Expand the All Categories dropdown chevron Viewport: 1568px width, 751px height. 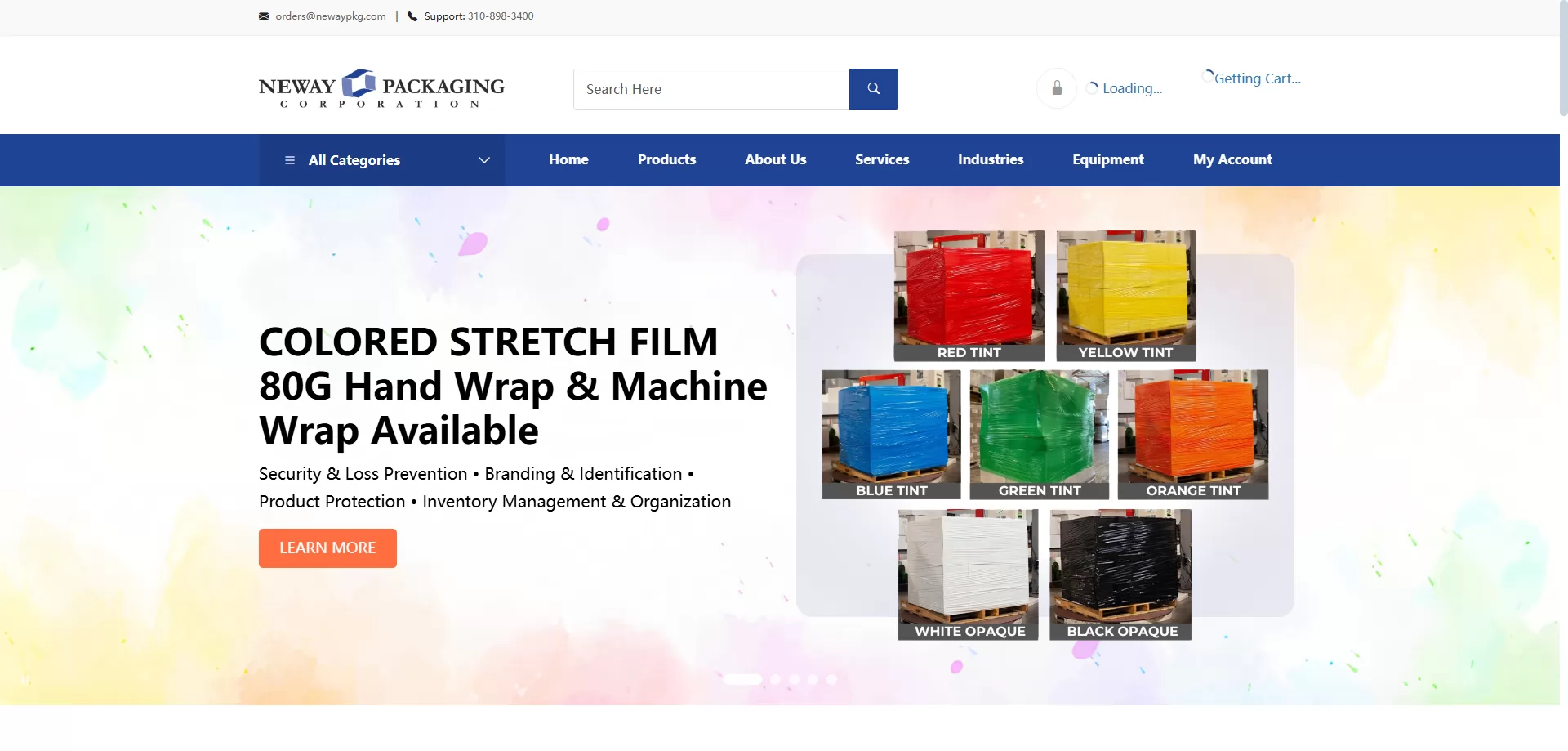click(x=484, y=160)
